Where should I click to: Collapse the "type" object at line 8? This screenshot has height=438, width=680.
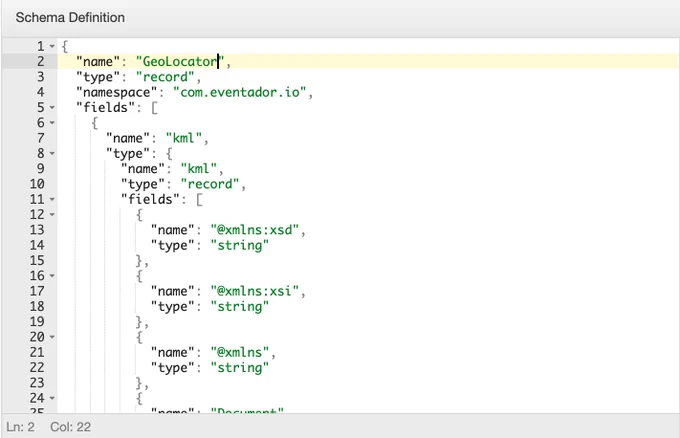coord(52,153)
